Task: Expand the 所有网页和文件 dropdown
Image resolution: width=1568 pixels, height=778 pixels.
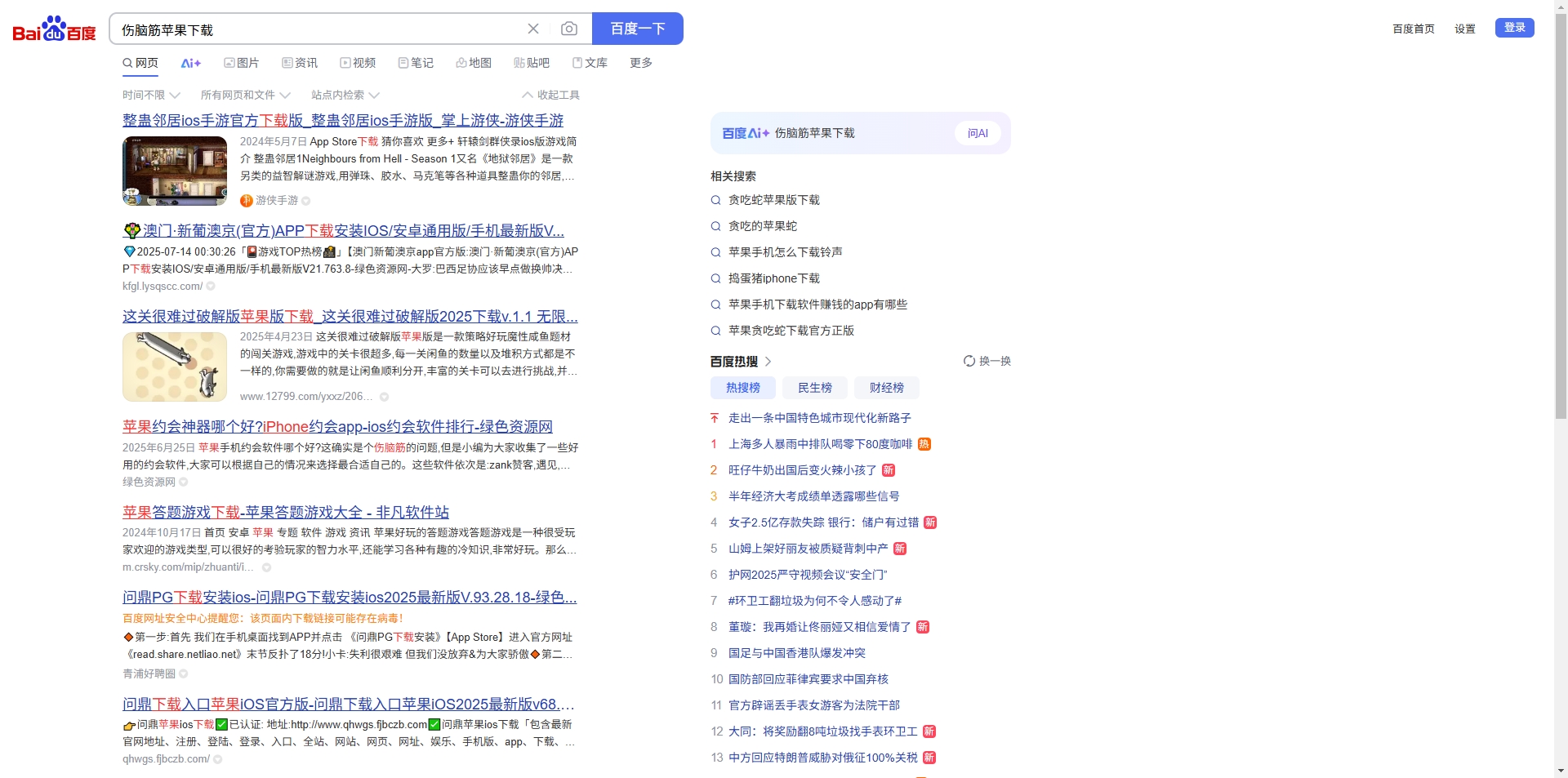Action: point(246,95)
